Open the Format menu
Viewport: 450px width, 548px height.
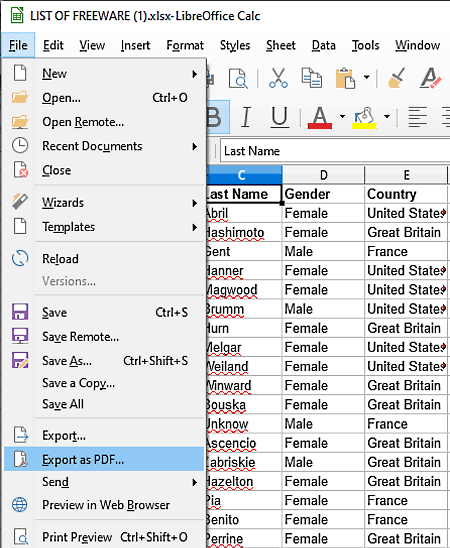185,45
